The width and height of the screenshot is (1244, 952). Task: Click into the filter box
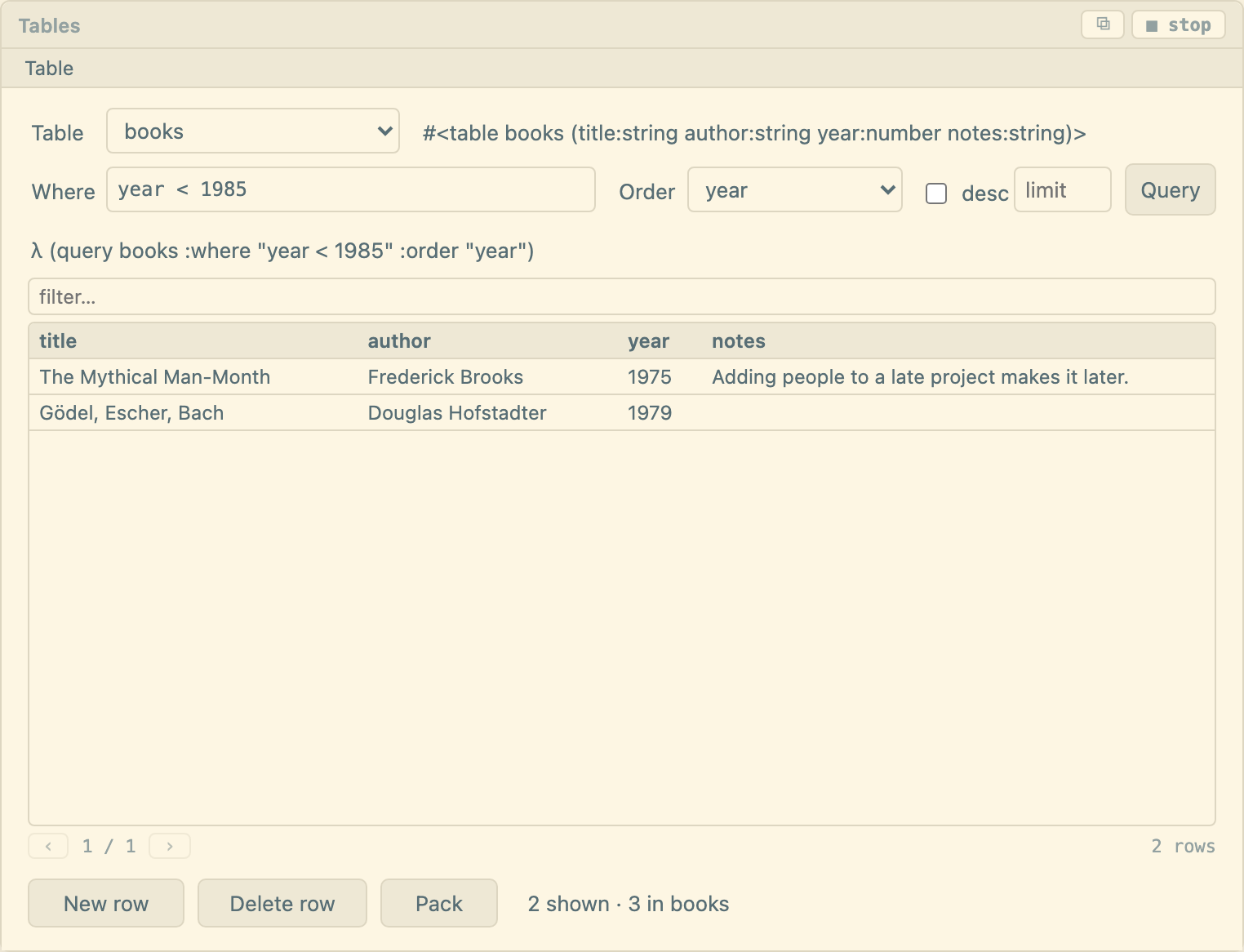point(622,296)
